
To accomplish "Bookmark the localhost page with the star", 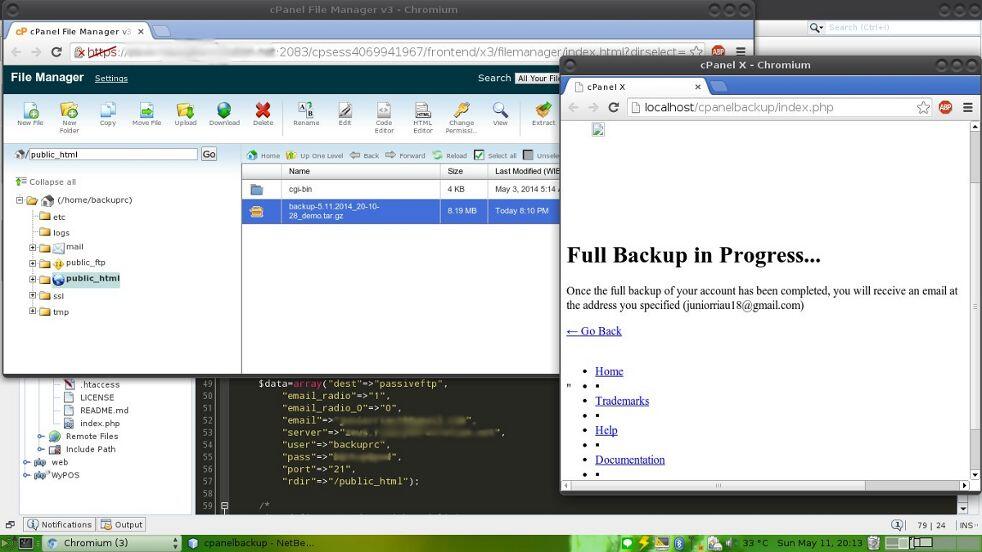I will tap(923, 107).
